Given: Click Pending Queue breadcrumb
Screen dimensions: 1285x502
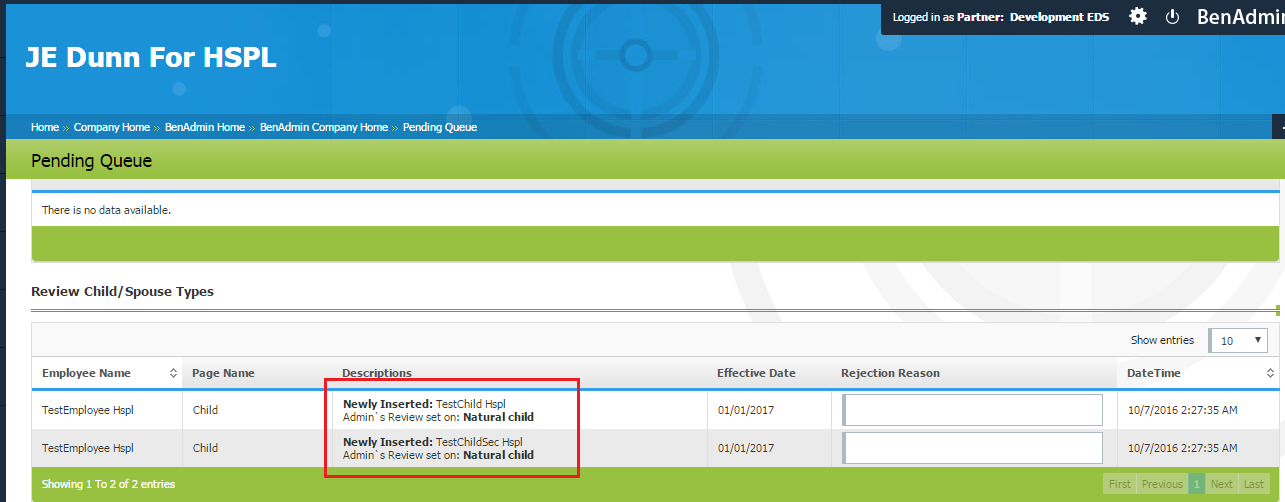Looking at the screenshot, I should [440, 127].
